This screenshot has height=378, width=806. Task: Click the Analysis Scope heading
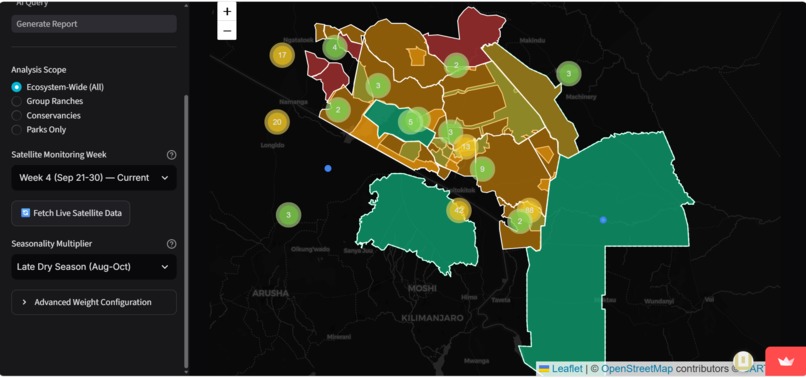point(39,70)
